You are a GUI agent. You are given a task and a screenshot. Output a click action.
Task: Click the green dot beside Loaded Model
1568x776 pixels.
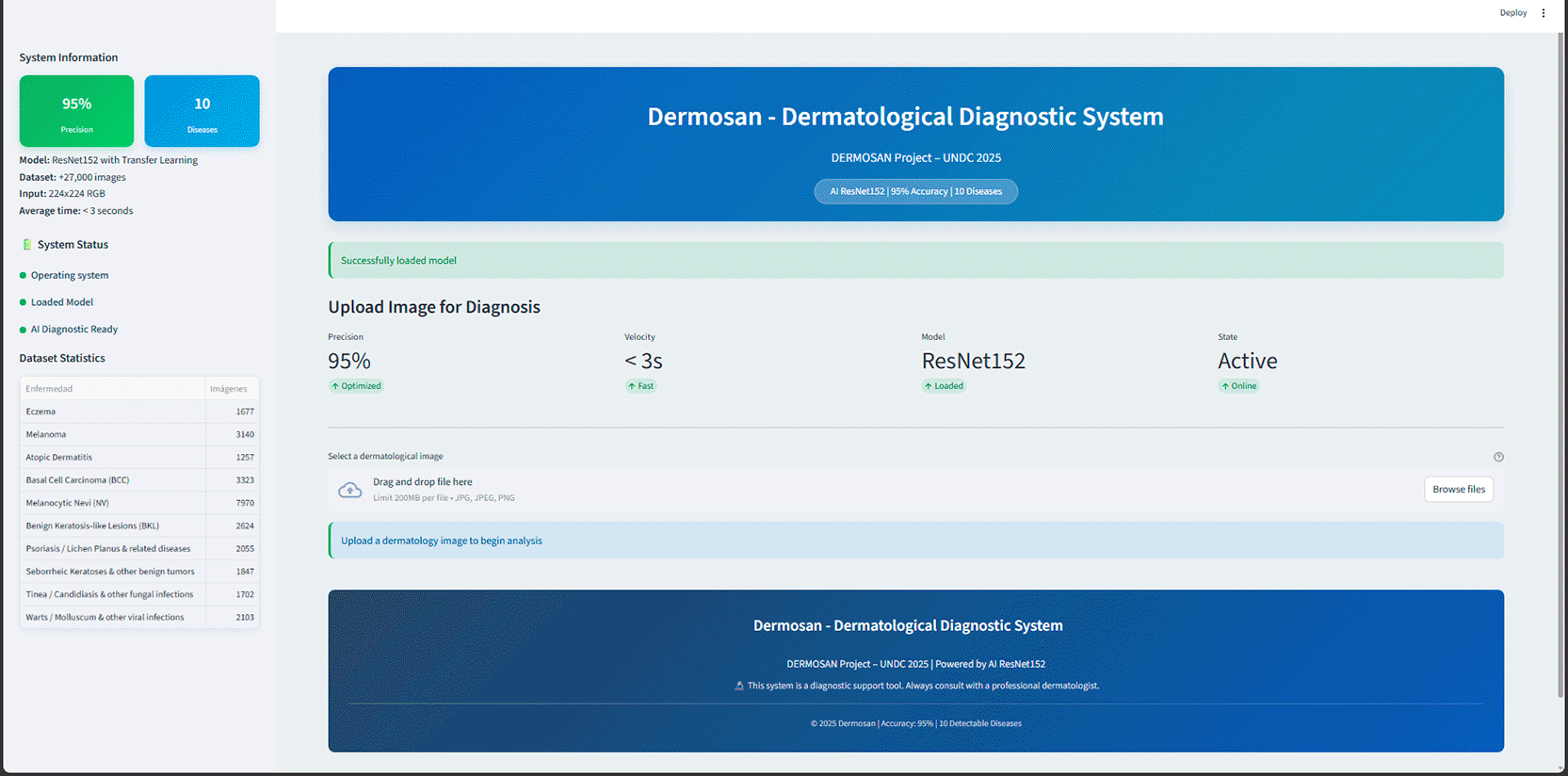23,302
